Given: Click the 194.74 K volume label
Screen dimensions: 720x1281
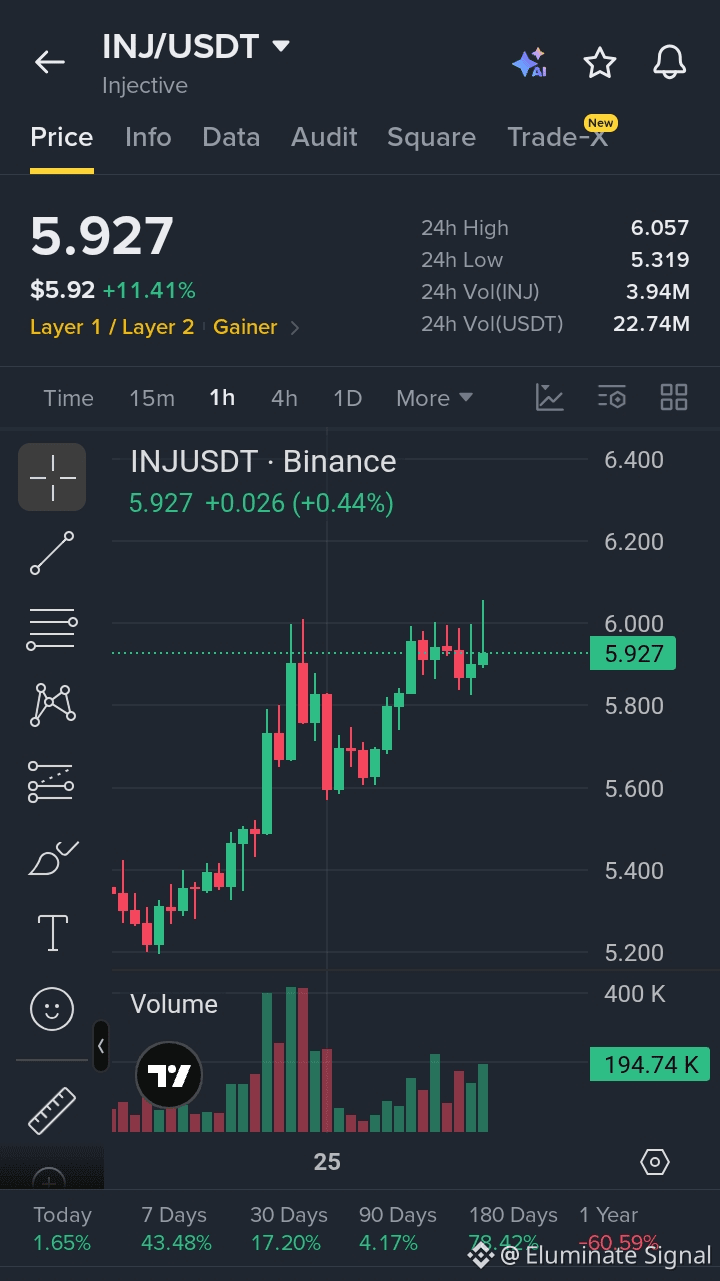Looking at the screenshot, I should pyautogui.click(x=650, y=1064).
